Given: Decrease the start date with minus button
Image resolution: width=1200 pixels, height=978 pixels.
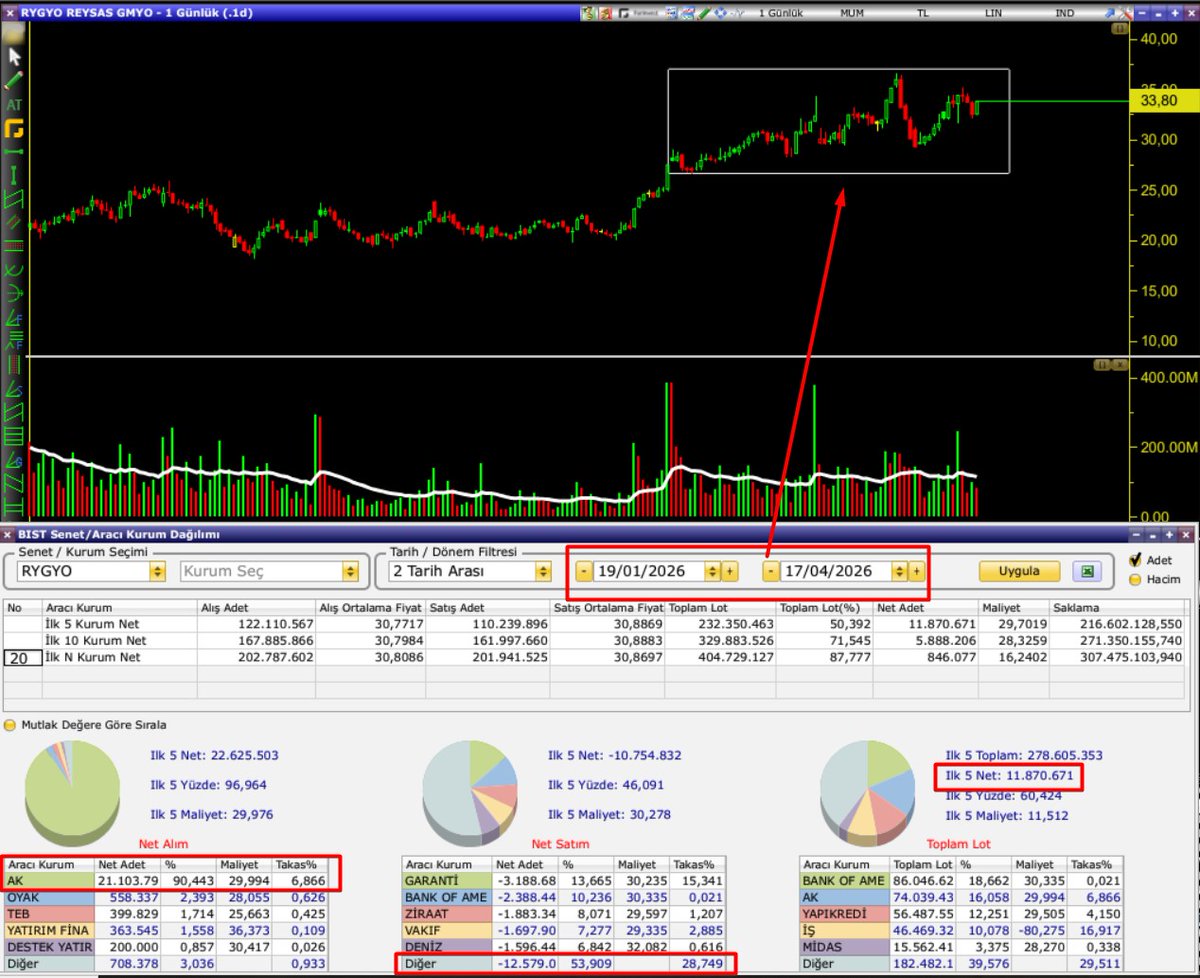Looking at the screenshot, I should tap(583, 571).
